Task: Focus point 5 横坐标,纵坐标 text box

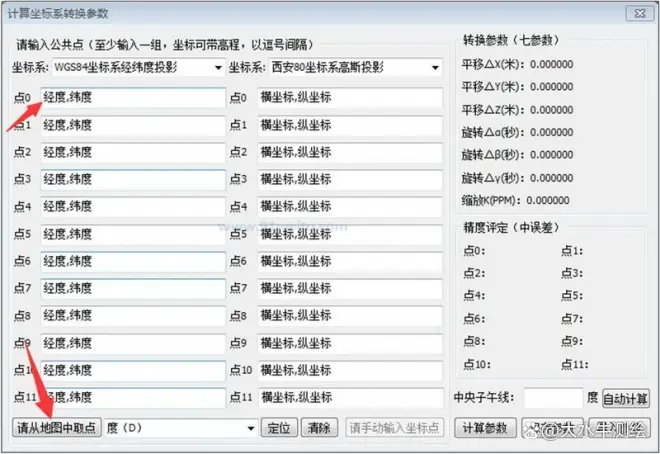Action: pyautogui.click(x=348, y=234)
